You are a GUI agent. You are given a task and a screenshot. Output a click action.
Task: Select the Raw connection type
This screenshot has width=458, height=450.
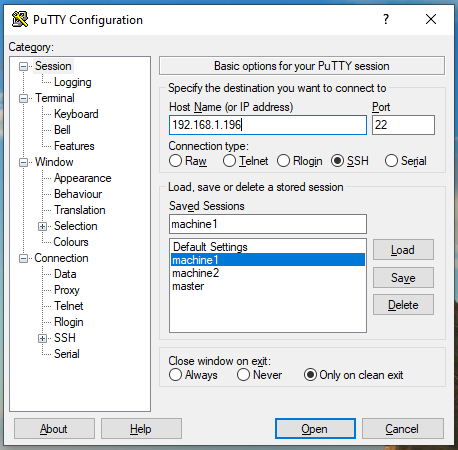(x=175, y=161)
